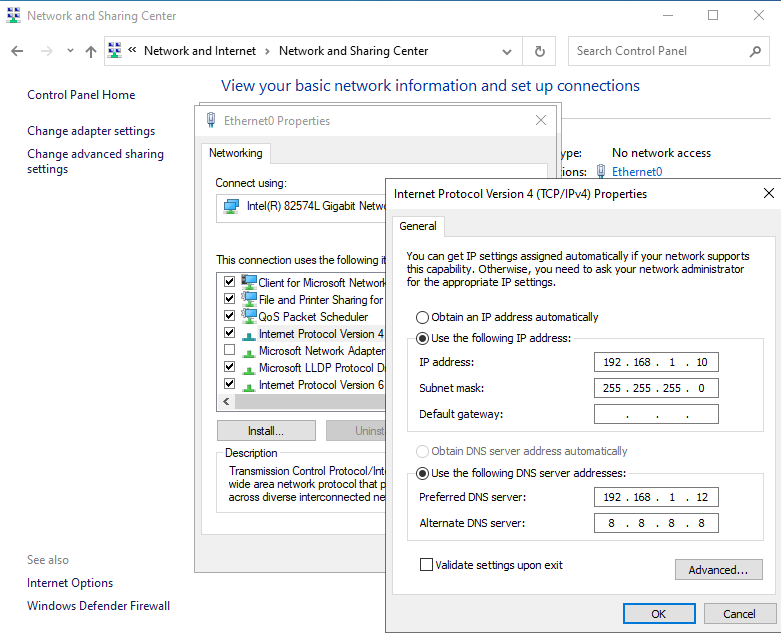Click the Control Panel address bar icon
The height and width of the screenshot is (633, 781).
tap(115, 50)
